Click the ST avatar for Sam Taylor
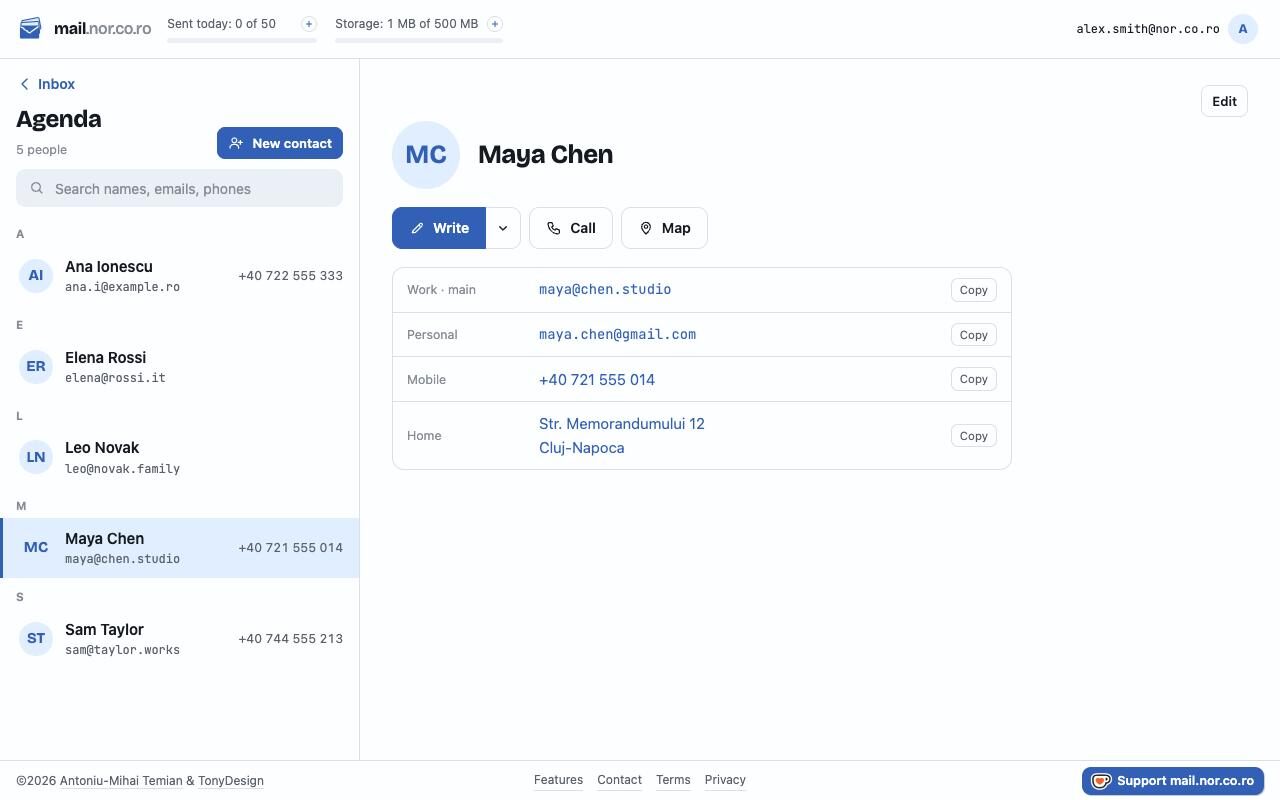Viewport: 1280px width, 800px height. pos(36,638)
